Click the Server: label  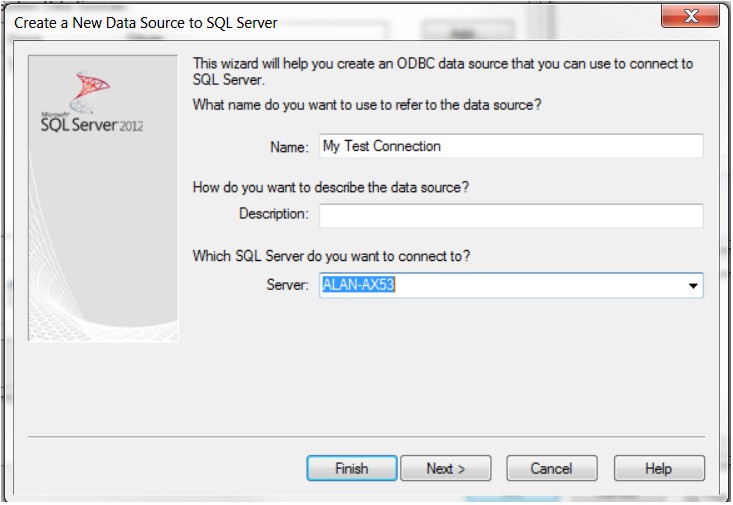(x=287, y=284)
